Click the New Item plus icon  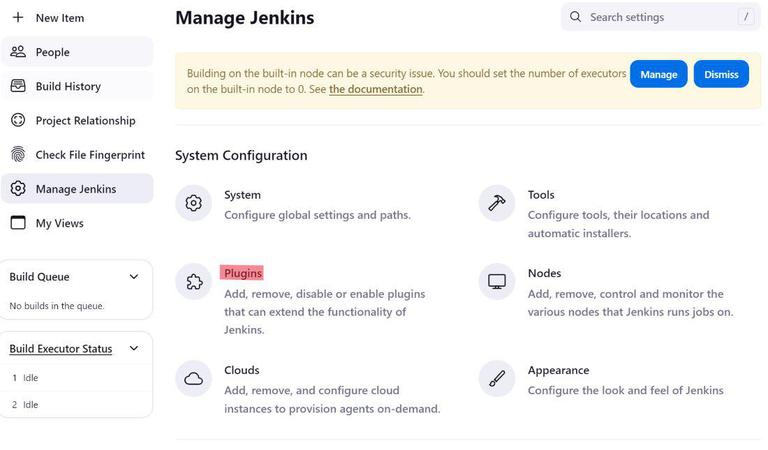tap(18, 18)
